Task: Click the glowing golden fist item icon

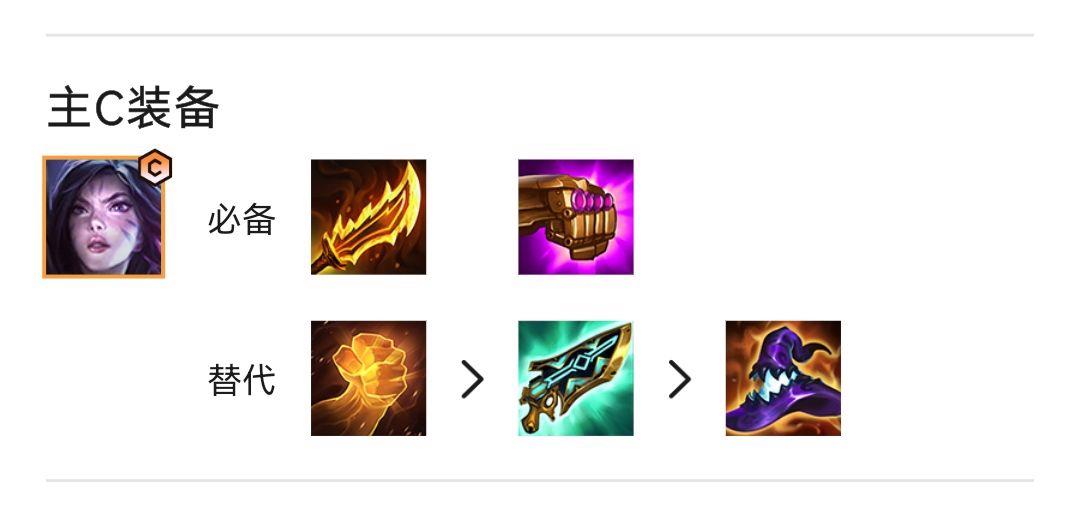Action: [368, 378]
